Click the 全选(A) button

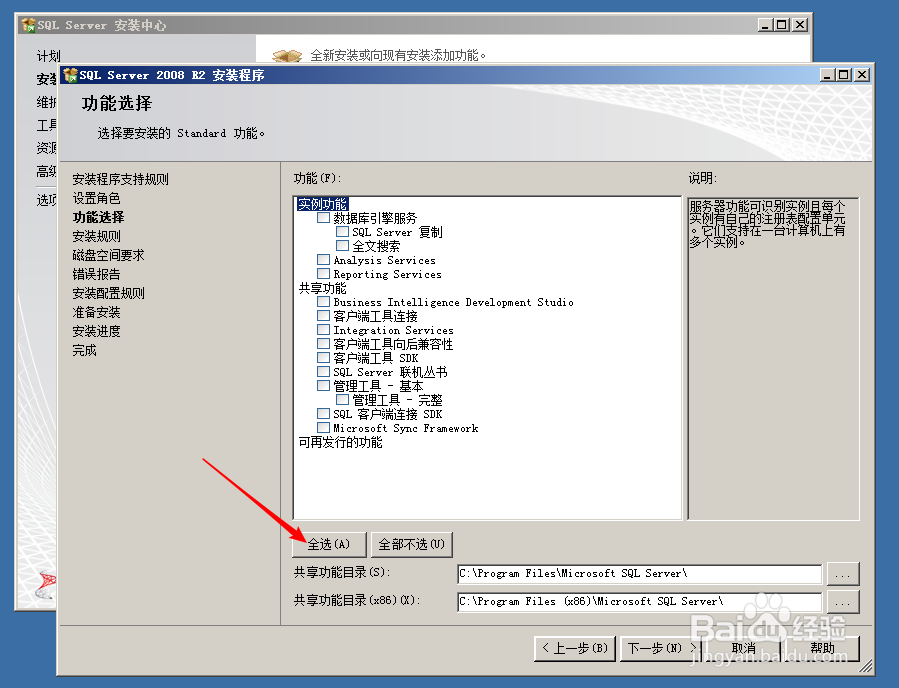point(329,544)
